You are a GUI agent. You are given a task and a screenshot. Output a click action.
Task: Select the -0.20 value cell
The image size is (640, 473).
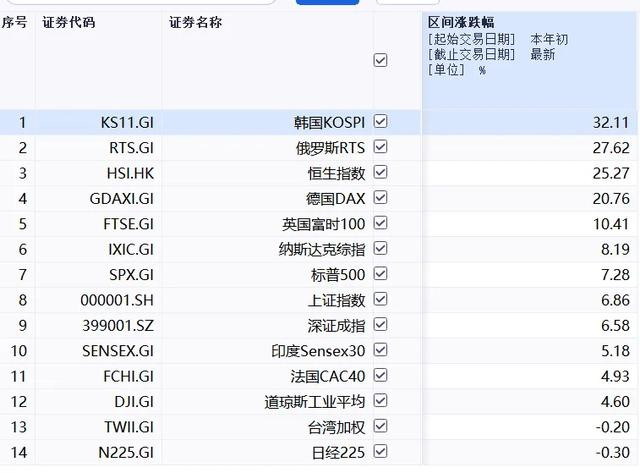click(529, 427)
